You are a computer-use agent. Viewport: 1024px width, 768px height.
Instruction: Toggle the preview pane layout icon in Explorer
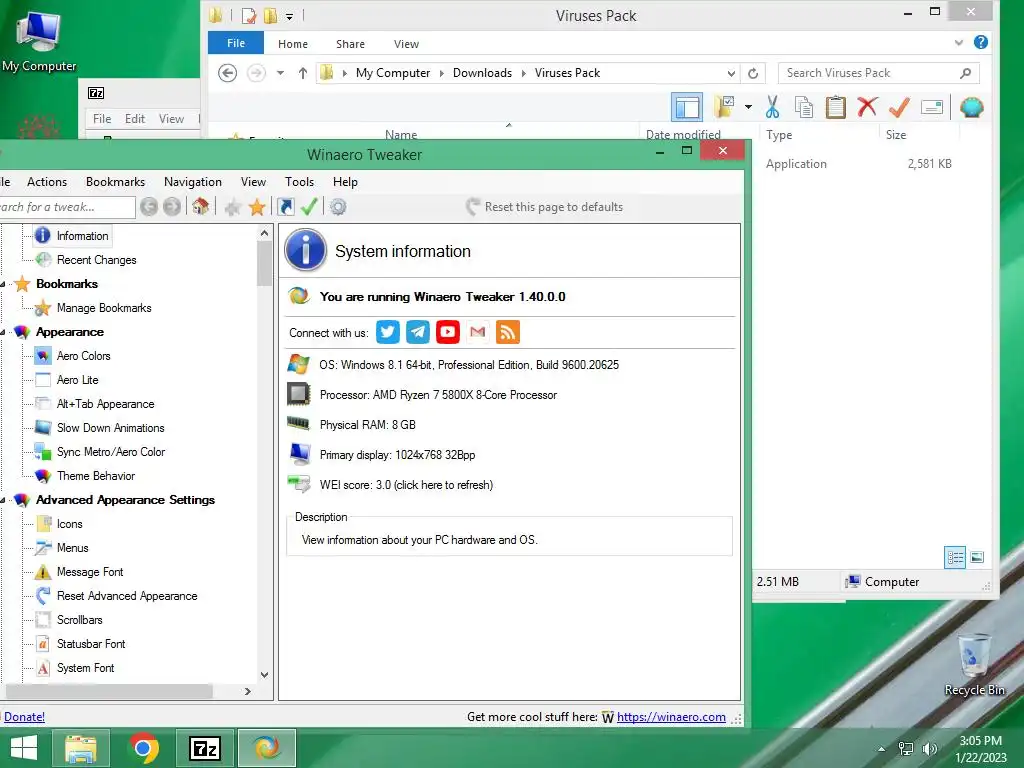click(x=687, y=108)
